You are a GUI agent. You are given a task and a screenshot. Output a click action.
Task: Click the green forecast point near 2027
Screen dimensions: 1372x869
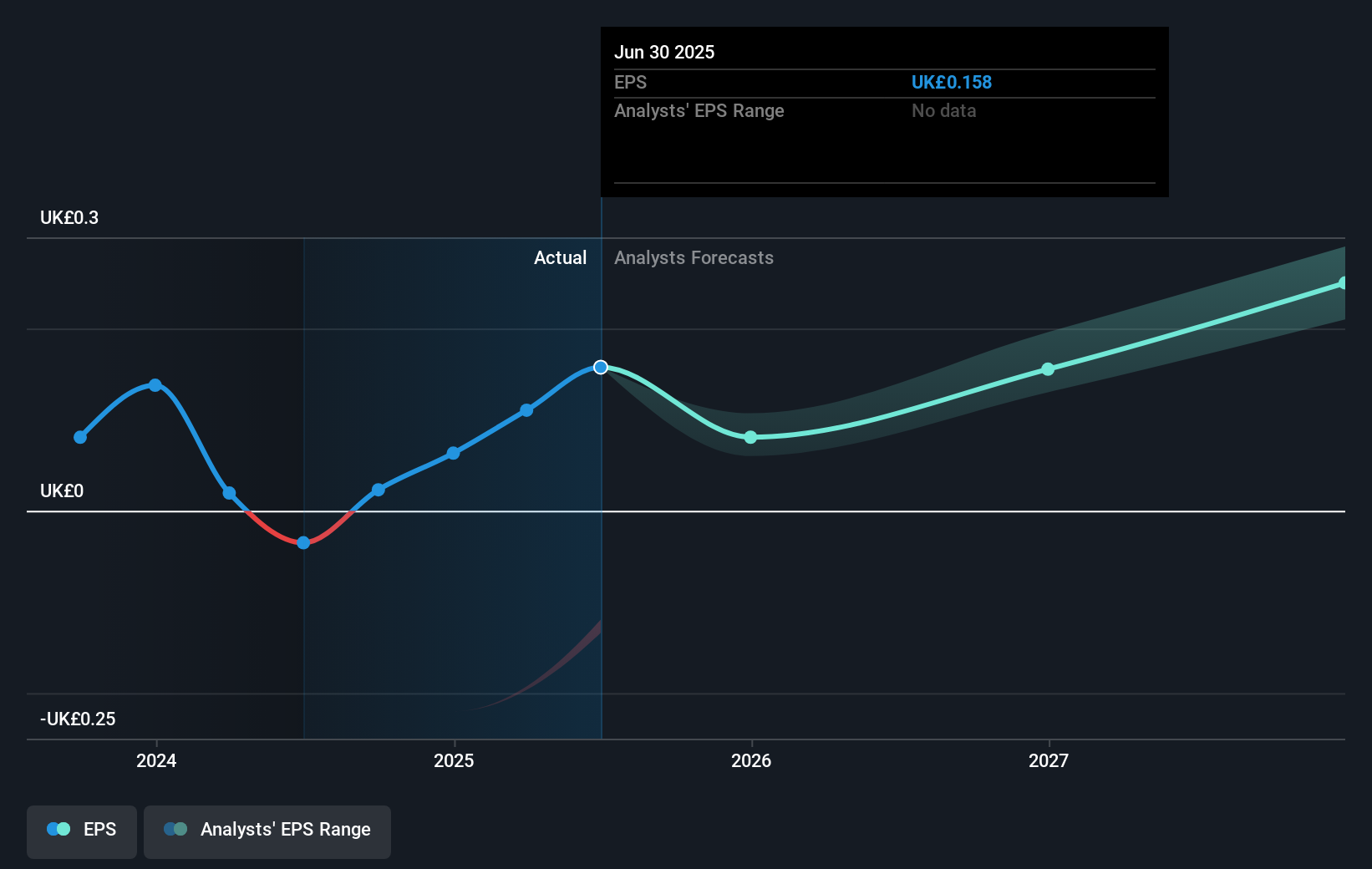click(1048, 369)
